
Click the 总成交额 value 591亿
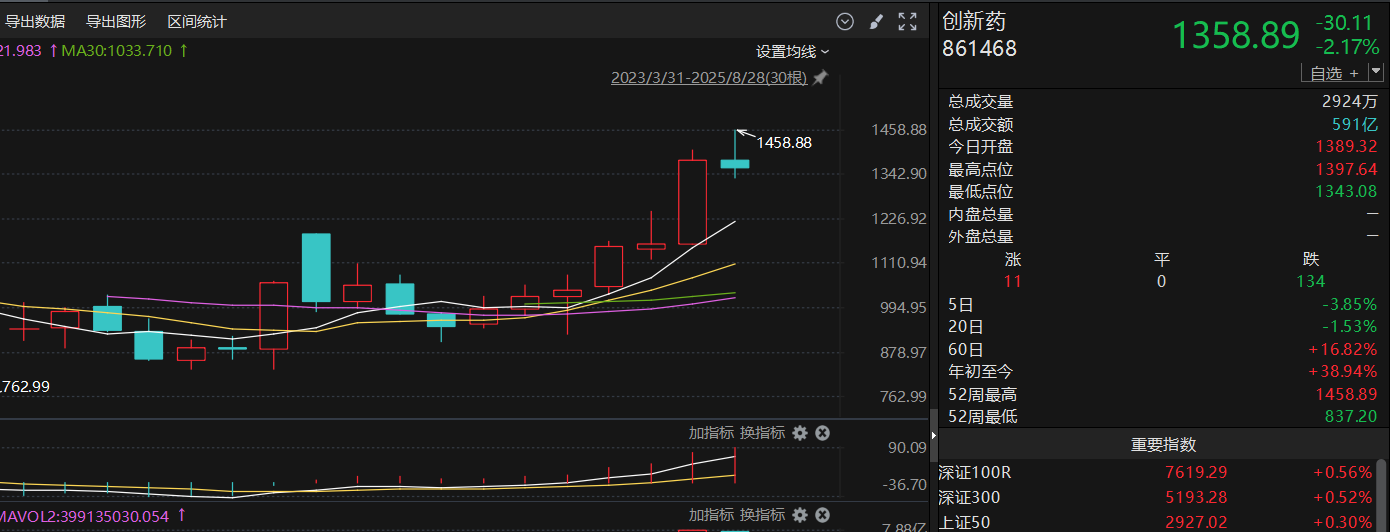pos(1355,124)
